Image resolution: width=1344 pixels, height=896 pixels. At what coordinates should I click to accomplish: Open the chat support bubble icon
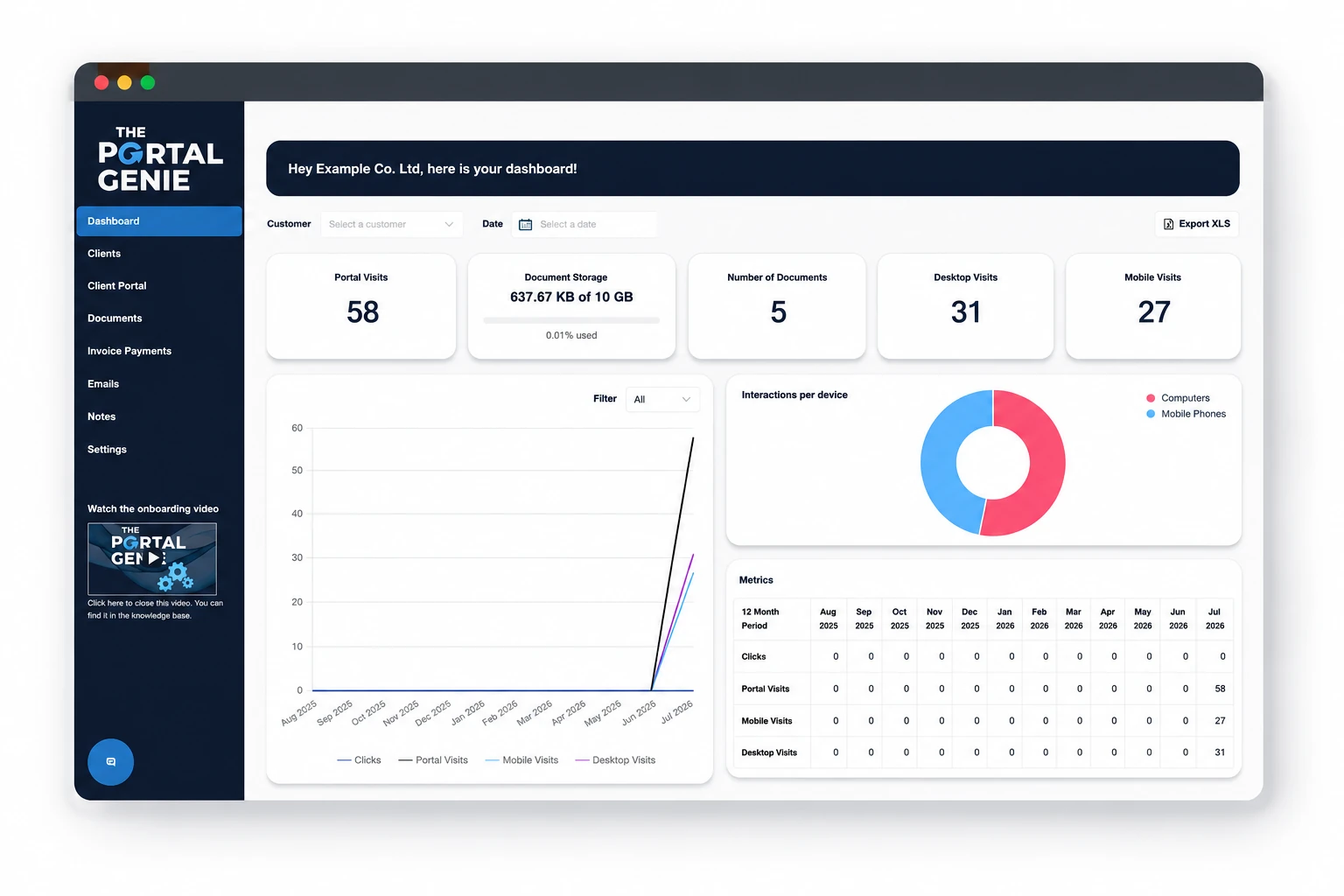click(110, 762)
